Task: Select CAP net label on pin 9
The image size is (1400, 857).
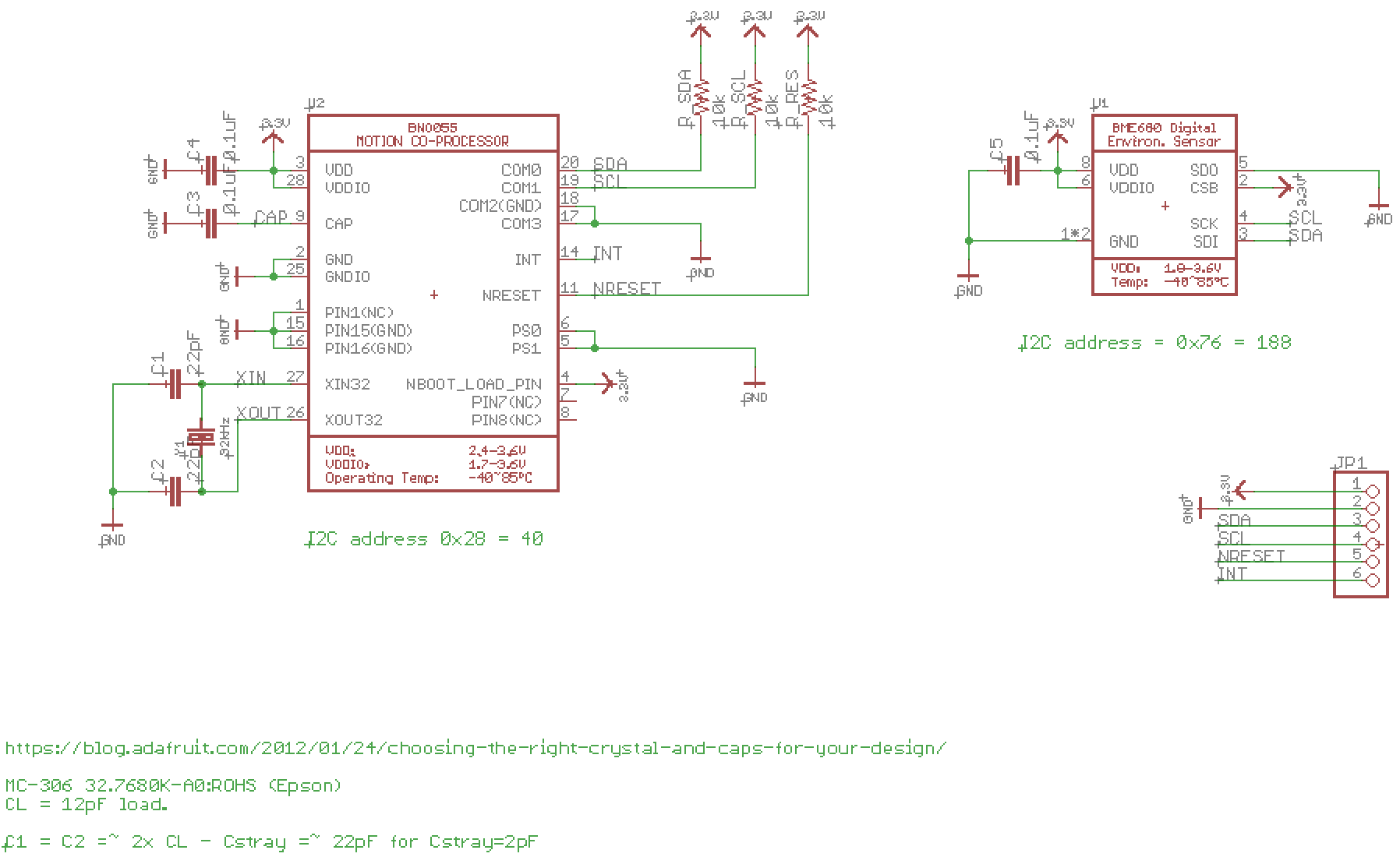Action: coord(271,217)
